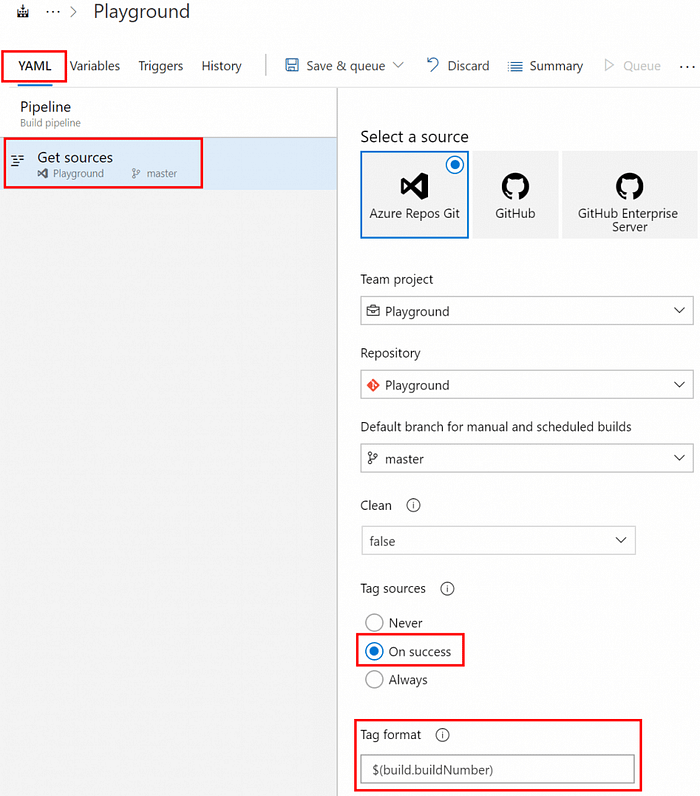This screenshot has height=796, width=700.
Task: Click the master branch icon under Get sources
Action: 136,174
